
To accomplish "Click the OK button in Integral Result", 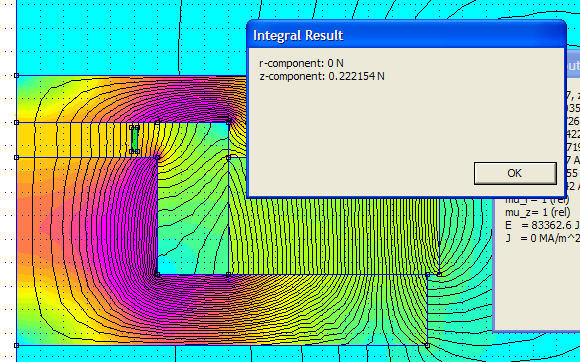I will (515, 173).
